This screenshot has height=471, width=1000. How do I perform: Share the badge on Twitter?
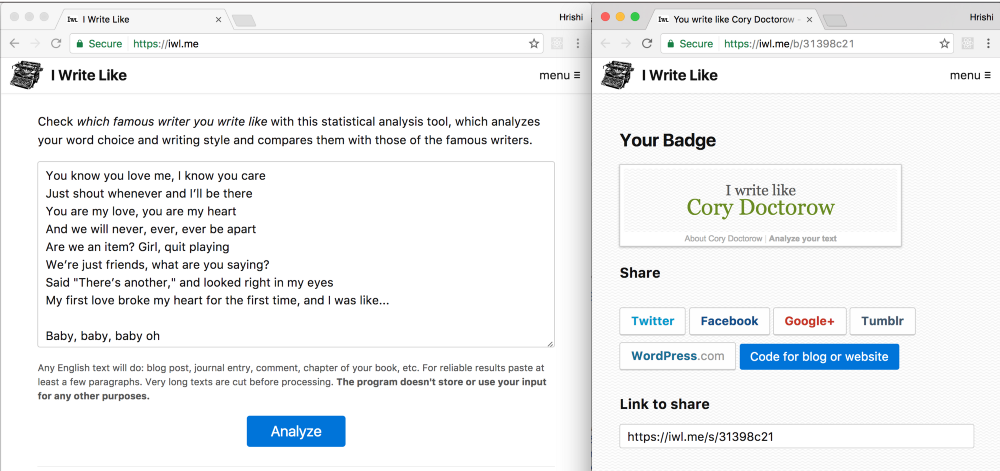click(652, 321)
